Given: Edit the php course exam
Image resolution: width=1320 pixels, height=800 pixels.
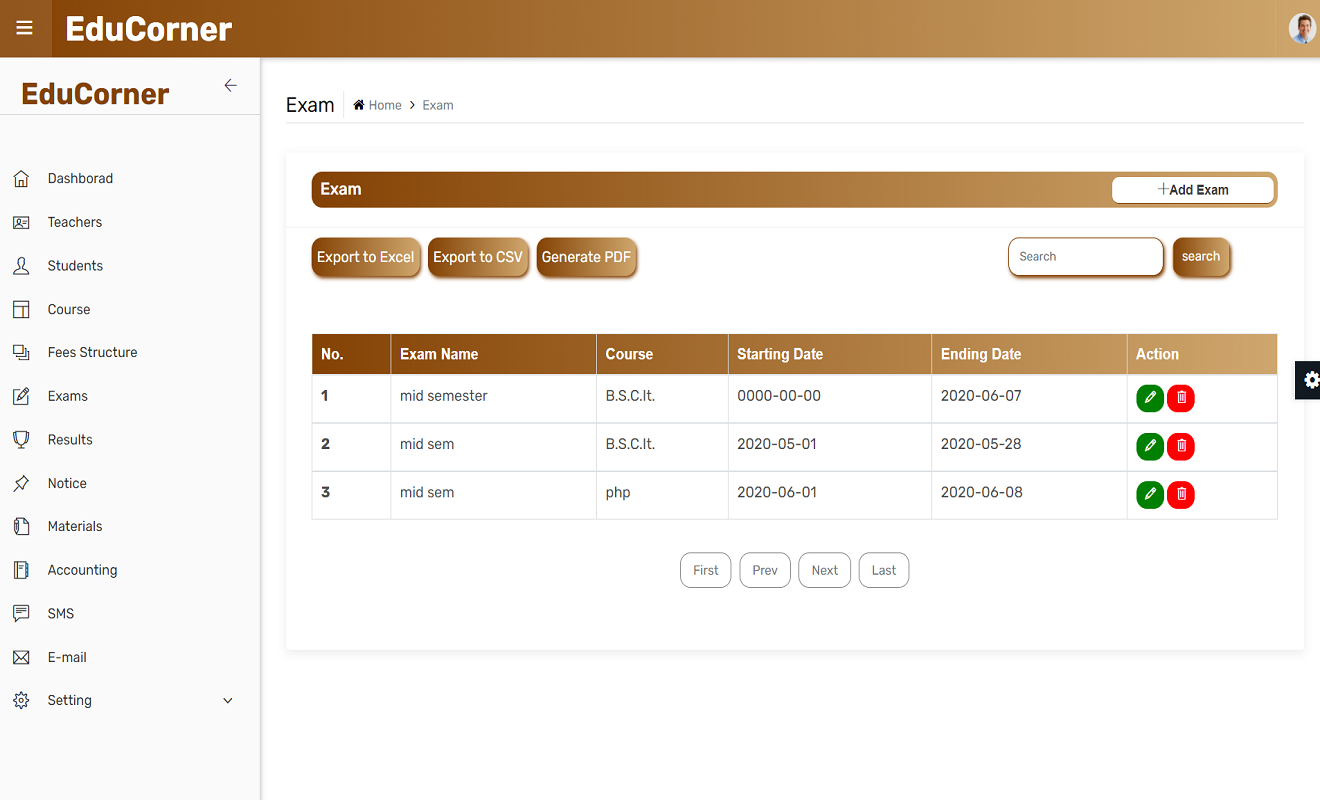Looking at the screenshot, I should click(x=1150, y=494).
